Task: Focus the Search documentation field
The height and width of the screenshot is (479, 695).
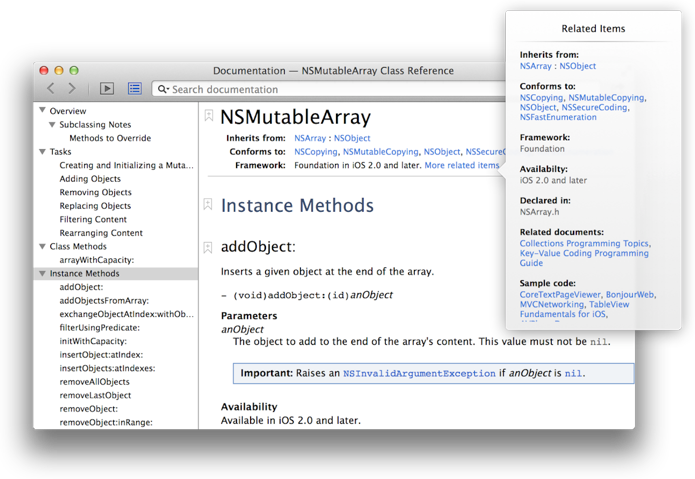Action: pyautogui.click(x=330, y=89)
